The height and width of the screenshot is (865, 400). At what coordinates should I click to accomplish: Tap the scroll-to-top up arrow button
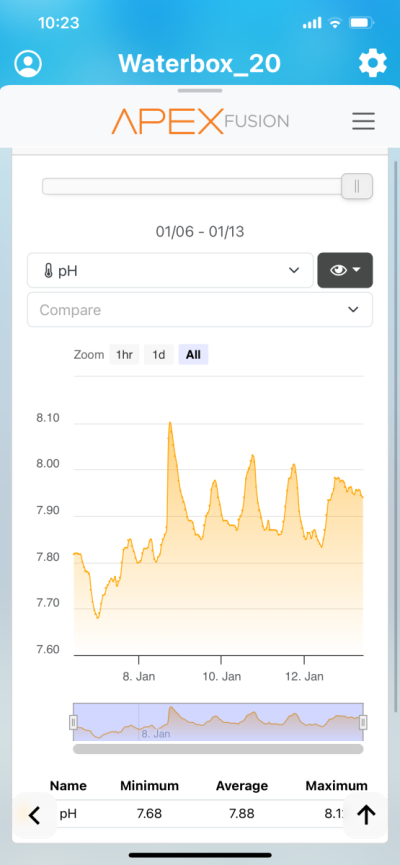tap(366, 814)
